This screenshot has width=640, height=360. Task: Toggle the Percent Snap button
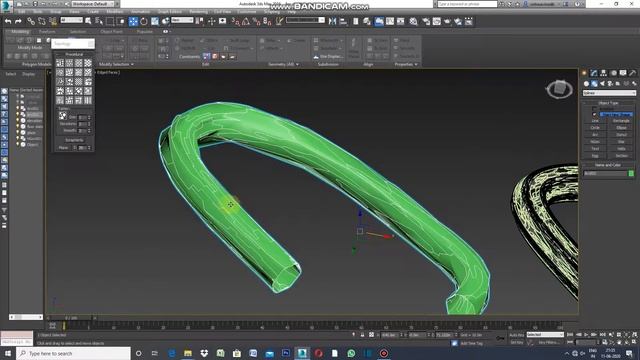pyautogui.click(x=256, y=21)
